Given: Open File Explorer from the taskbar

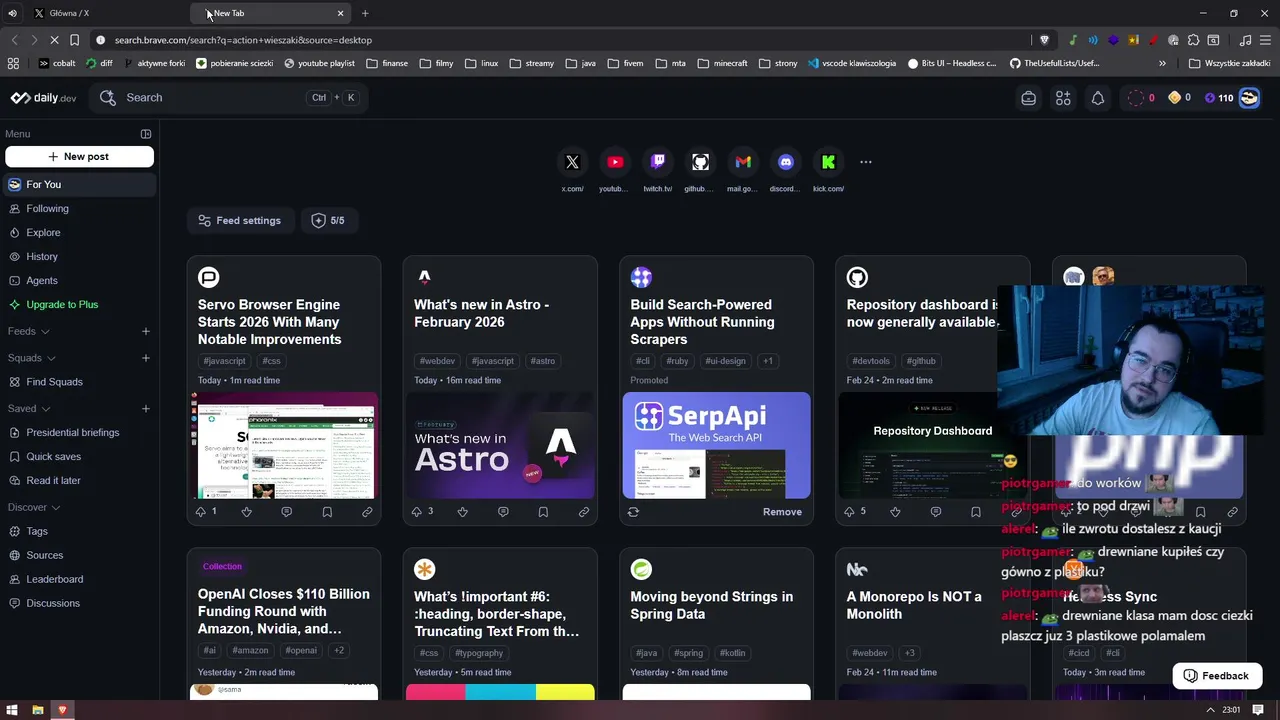Looking at the screenshot, I should tap(37, 710).
